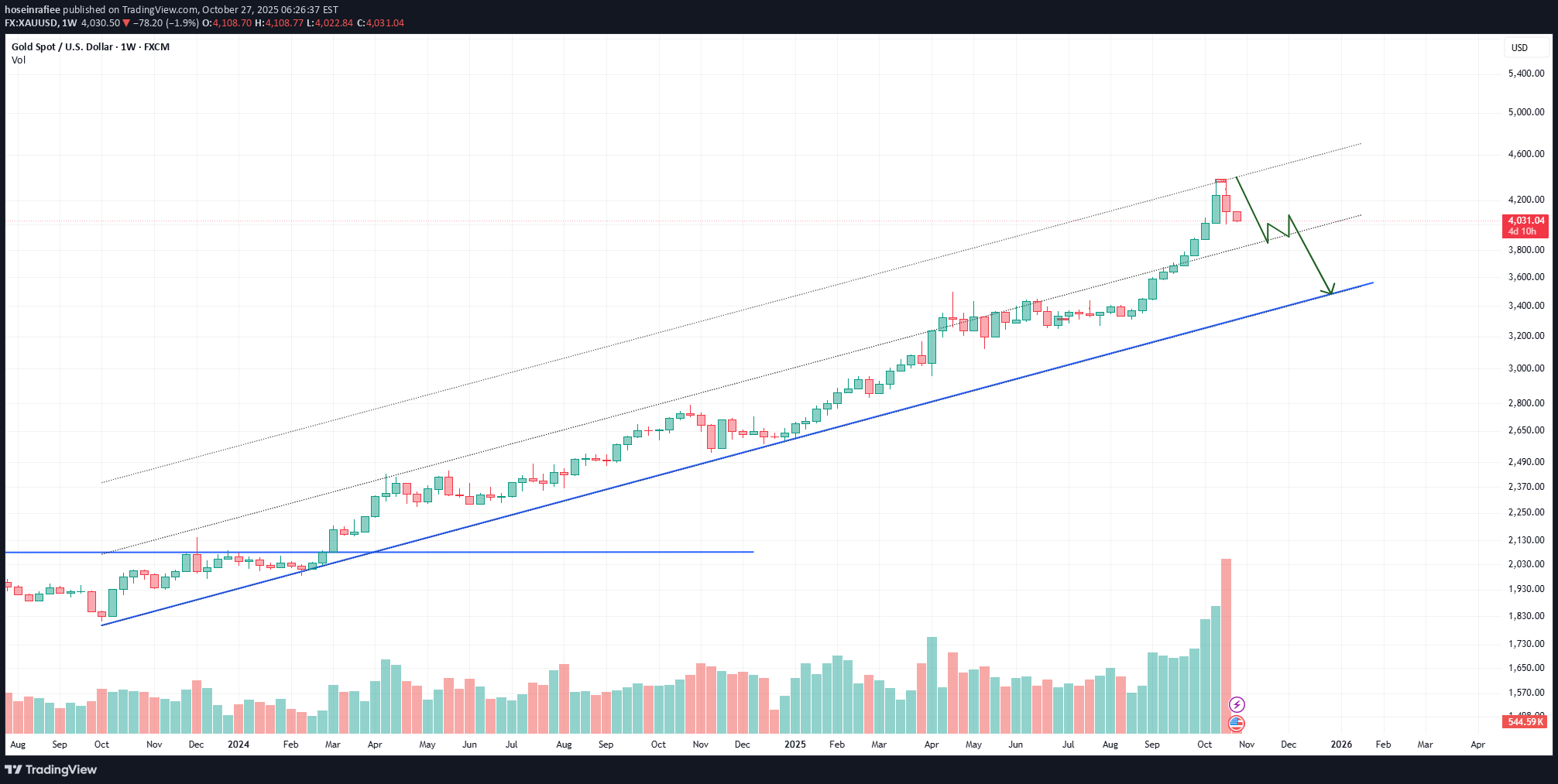Image resolution: width=1558 pixels, height=784 pixels.
Task: Click the 2024 label on time axis
Action: [x=239, y=745]
